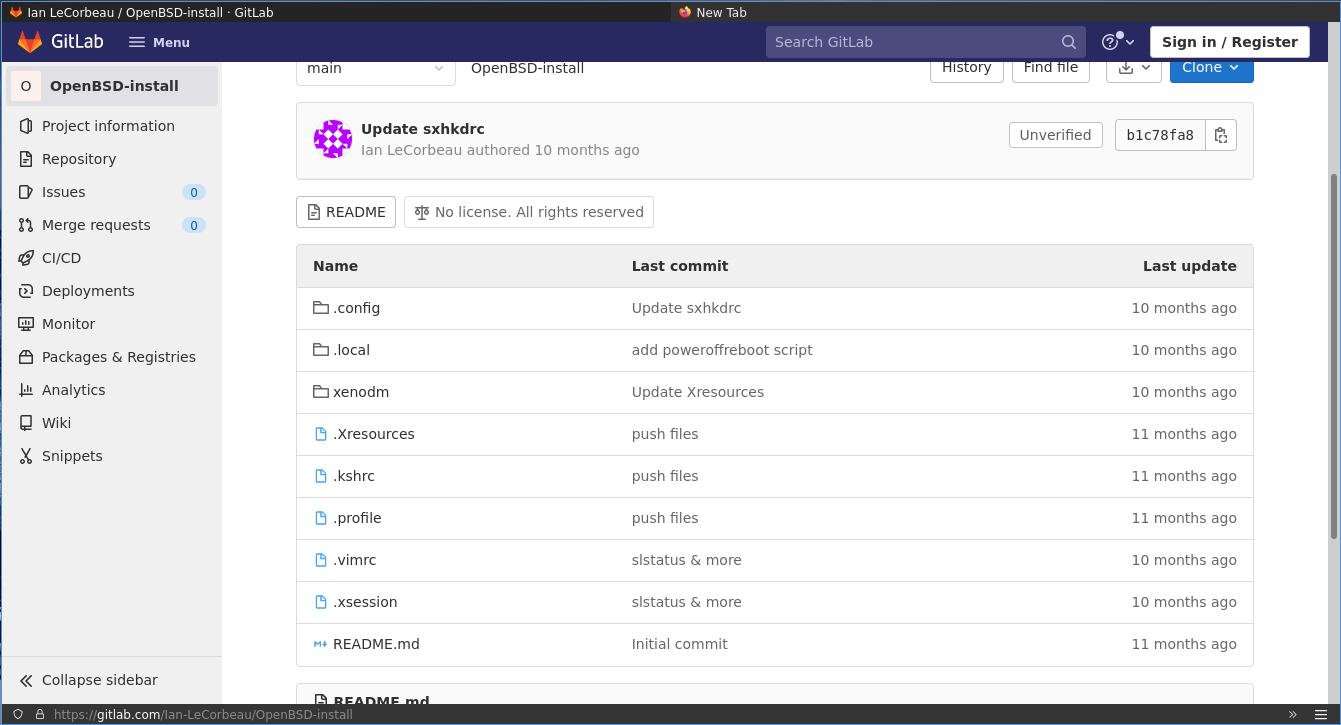Copy commit SHA with clipboard icon
Screen dimensions: 1341x725
[1221, 135]
